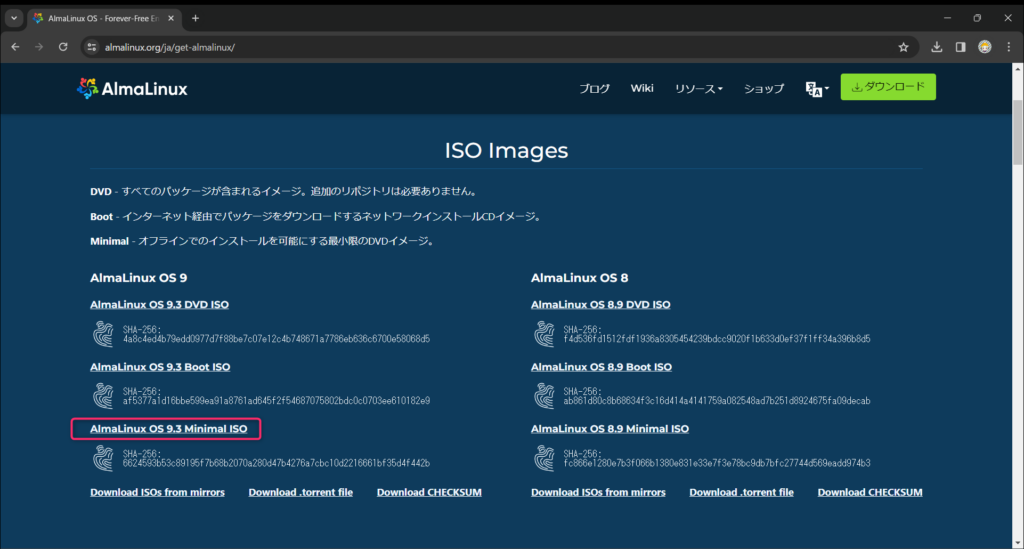Open the tab search dropdown arrow
This screenshot has height=549, width=1024.
[14, 18]
